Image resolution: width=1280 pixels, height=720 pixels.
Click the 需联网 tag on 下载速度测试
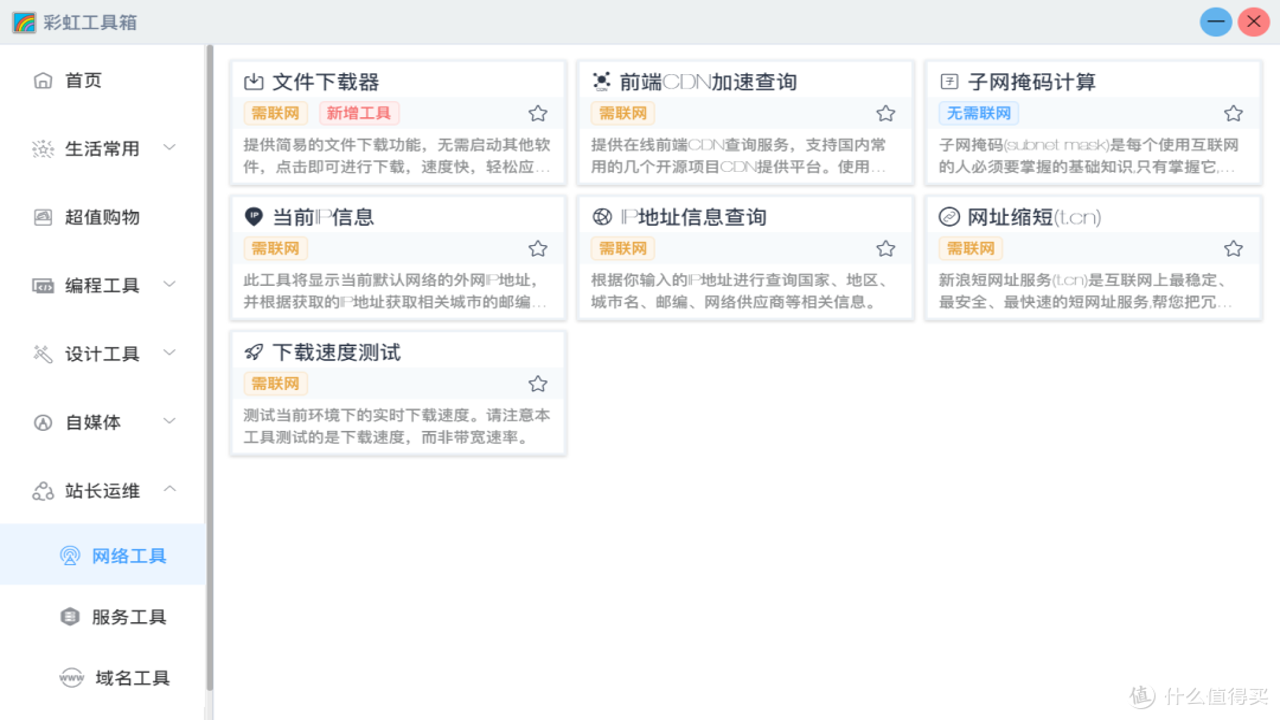275,383
